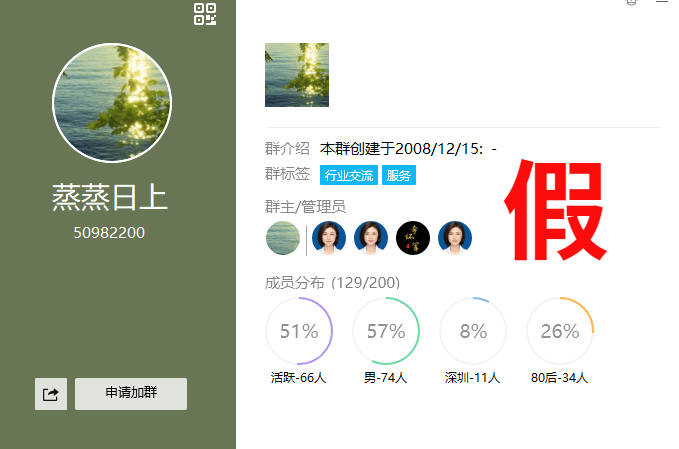Open the large circular group avatar
679x449 pixels.
[x=112, y=103]
